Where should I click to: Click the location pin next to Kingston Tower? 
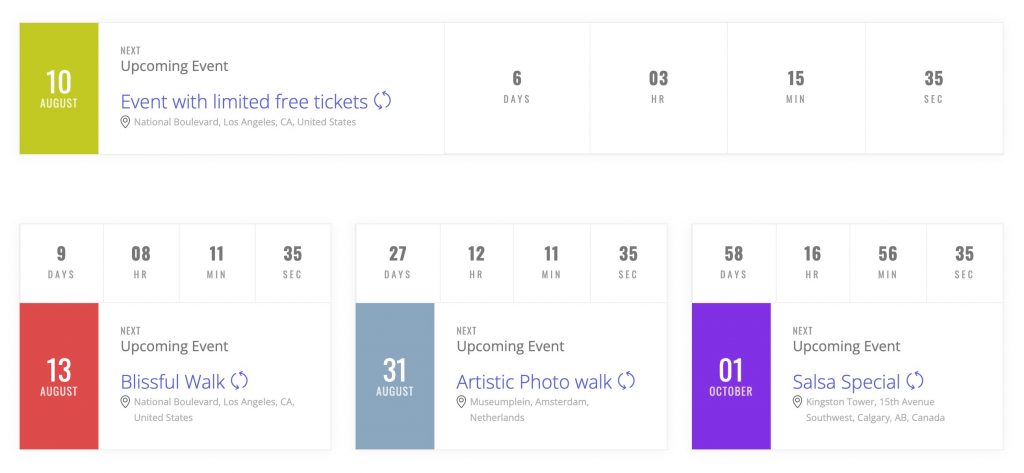pyautogui.click(x=797, y=402)
